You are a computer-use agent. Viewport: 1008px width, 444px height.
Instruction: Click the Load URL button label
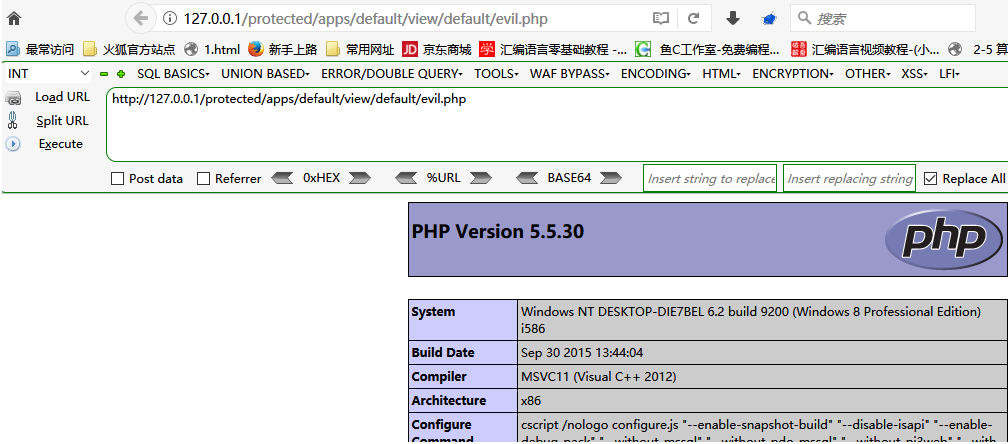coord(62,97)
